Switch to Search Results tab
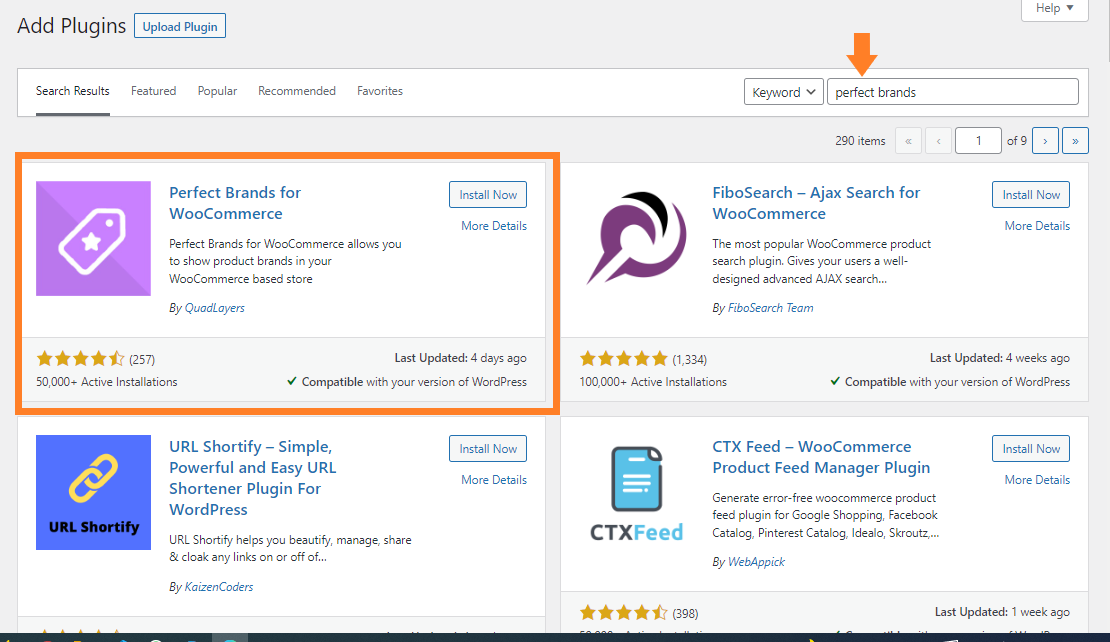 point(72,91)
